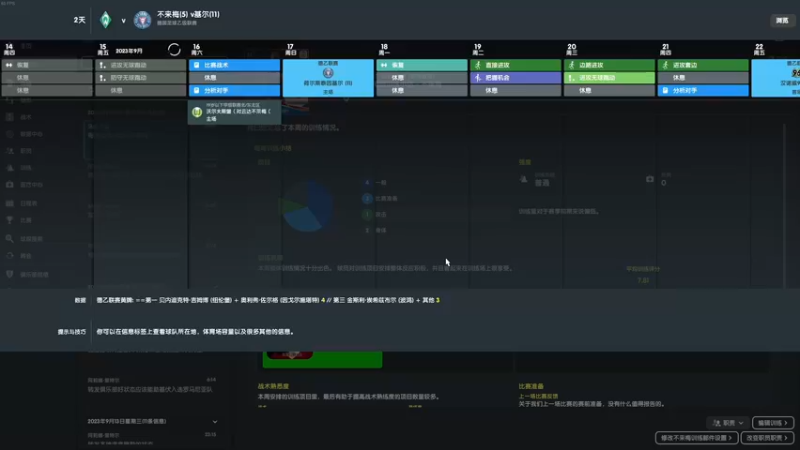Click the 战术熟悉度 heading

[273, 386]
